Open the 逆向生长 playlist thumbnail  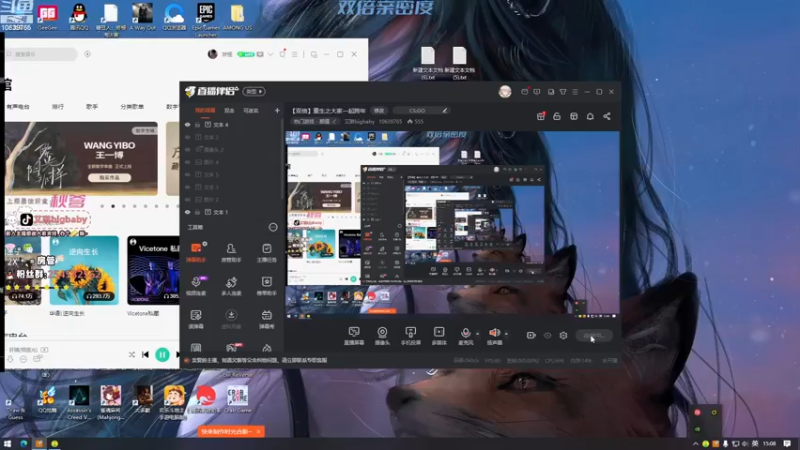tap(84, 270)
